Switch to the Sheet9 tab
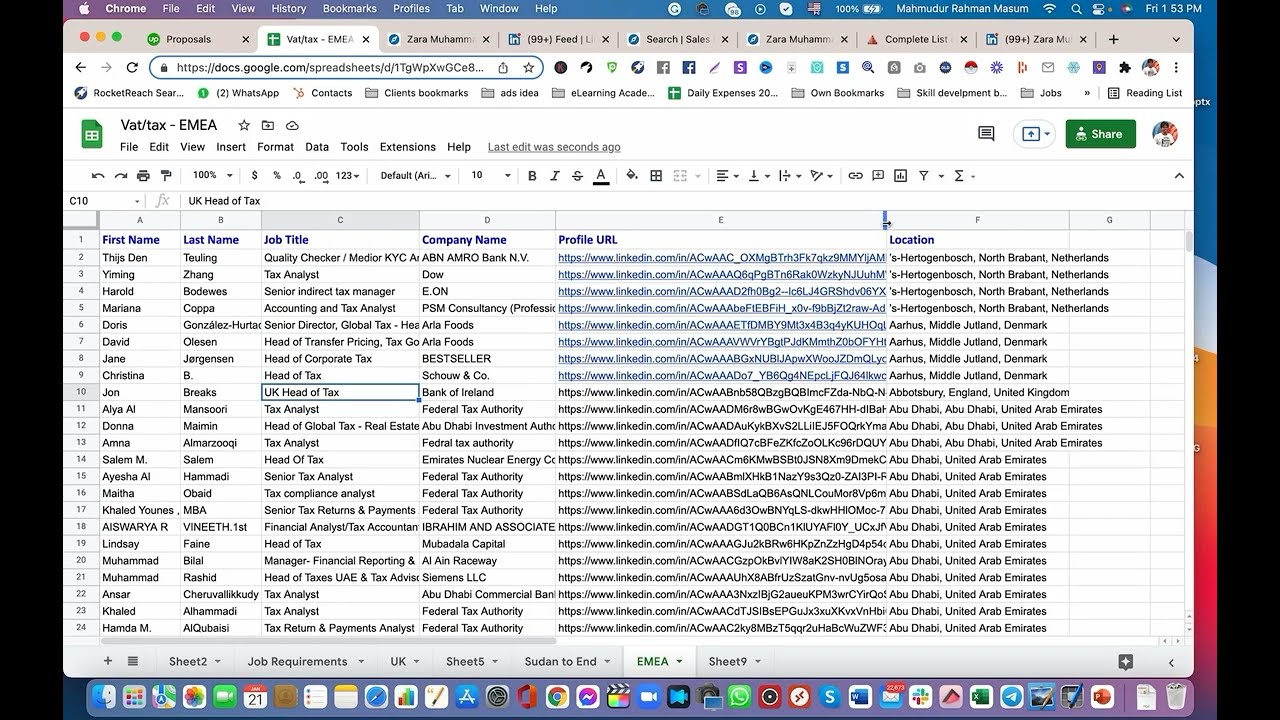Screen dimensions: 1280x720 (728, 661)
